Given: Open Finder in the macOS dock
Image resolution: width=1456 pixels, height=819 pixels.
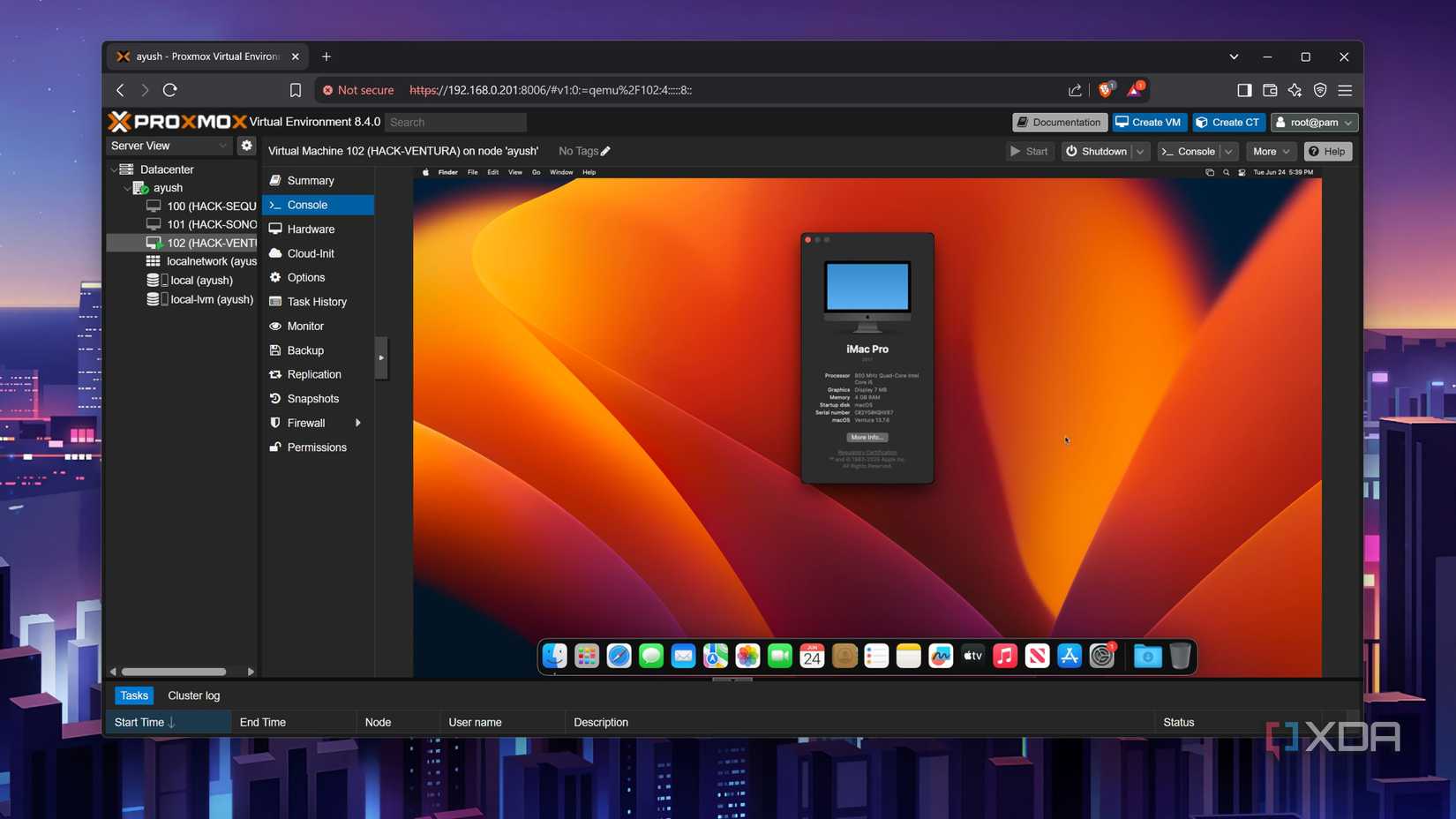Looking at the screenshot, I should point(554,656).
